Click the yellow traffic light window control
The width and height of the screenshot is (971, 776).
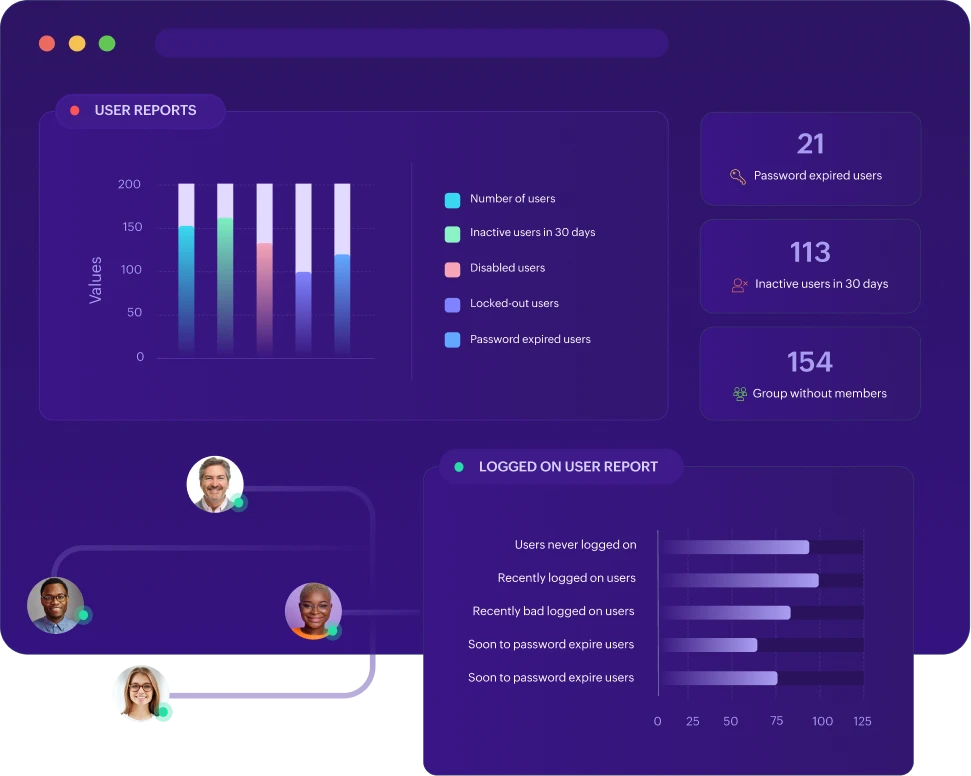[76, 43]
